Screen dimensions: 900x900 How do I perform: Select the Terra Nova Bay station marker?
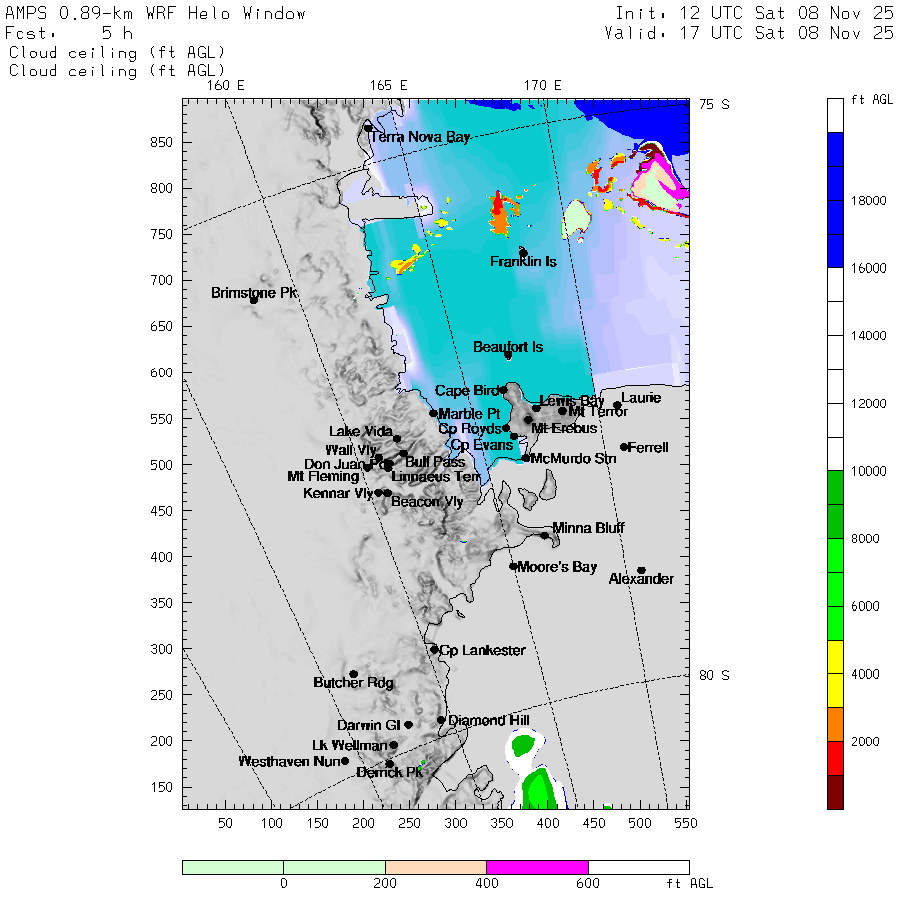click(x=368, y=128)
